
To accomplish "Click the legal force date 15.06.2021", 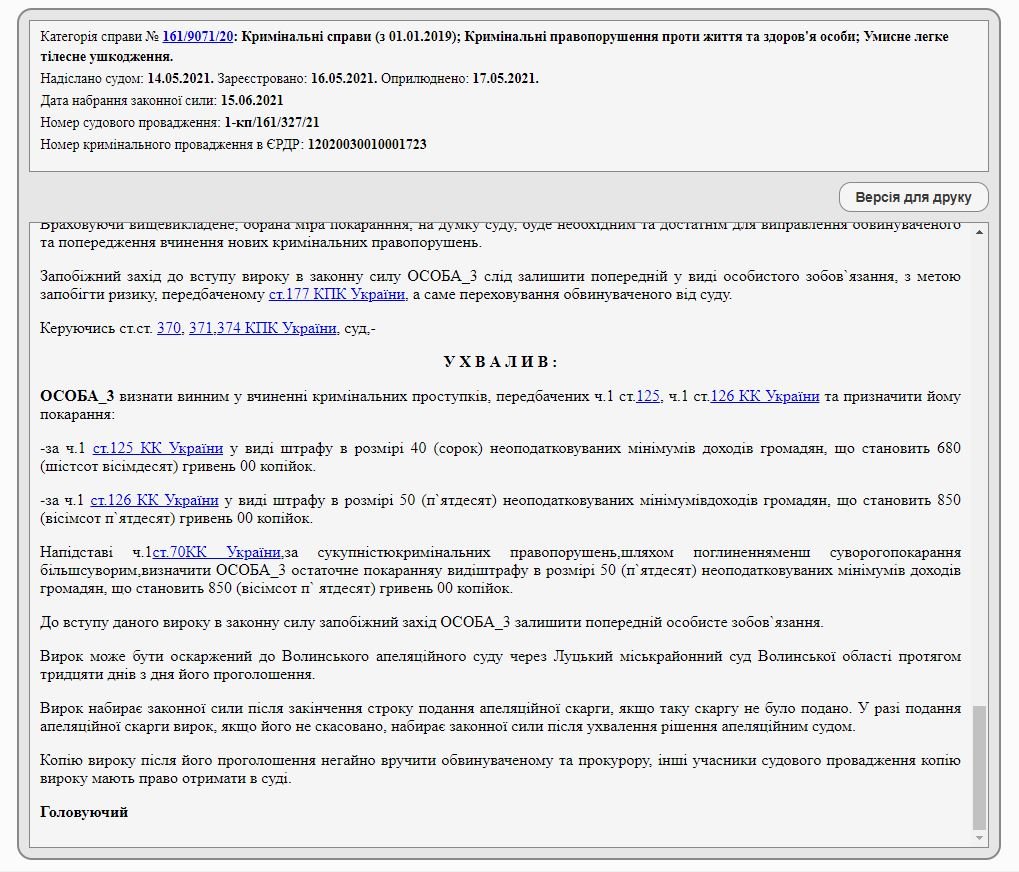I will 252,100.
